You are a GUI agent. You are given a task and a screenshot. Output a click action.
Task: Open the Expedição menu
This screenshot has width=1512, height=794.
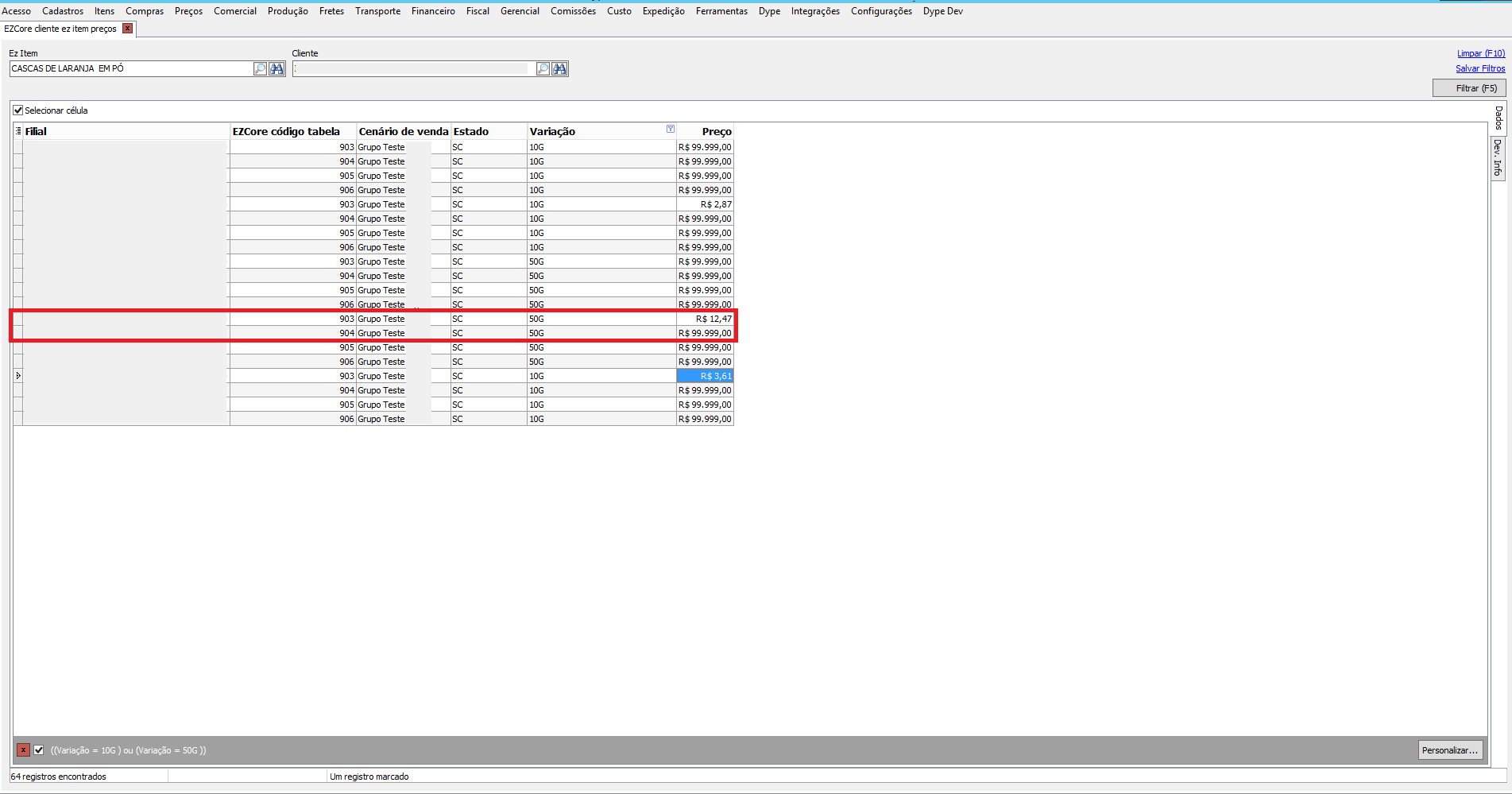(663, 11)
